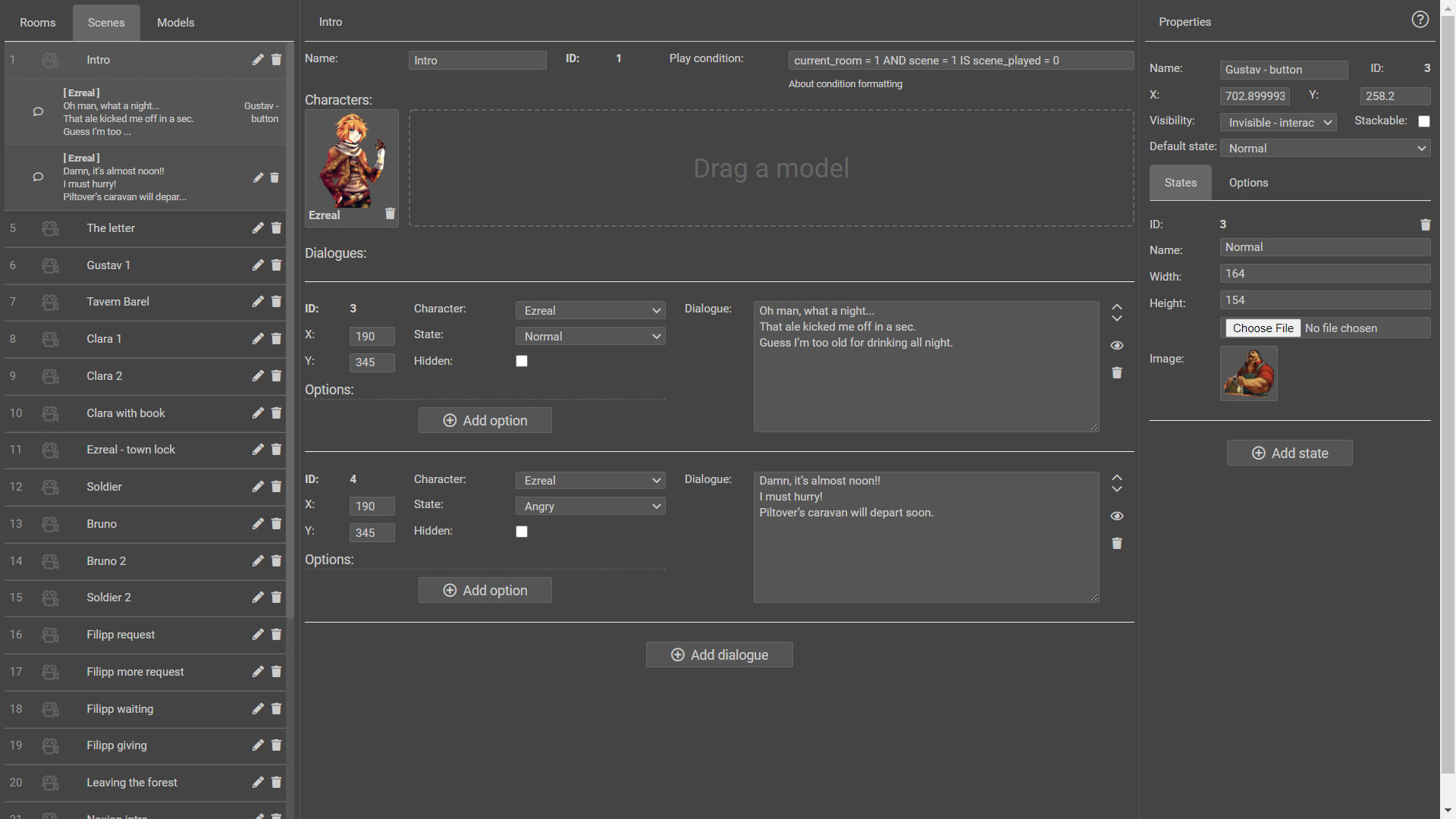The image size is (1456, 819).
Task: Move dialogue ID 4 up arrow
Action: click(1116, 477)
